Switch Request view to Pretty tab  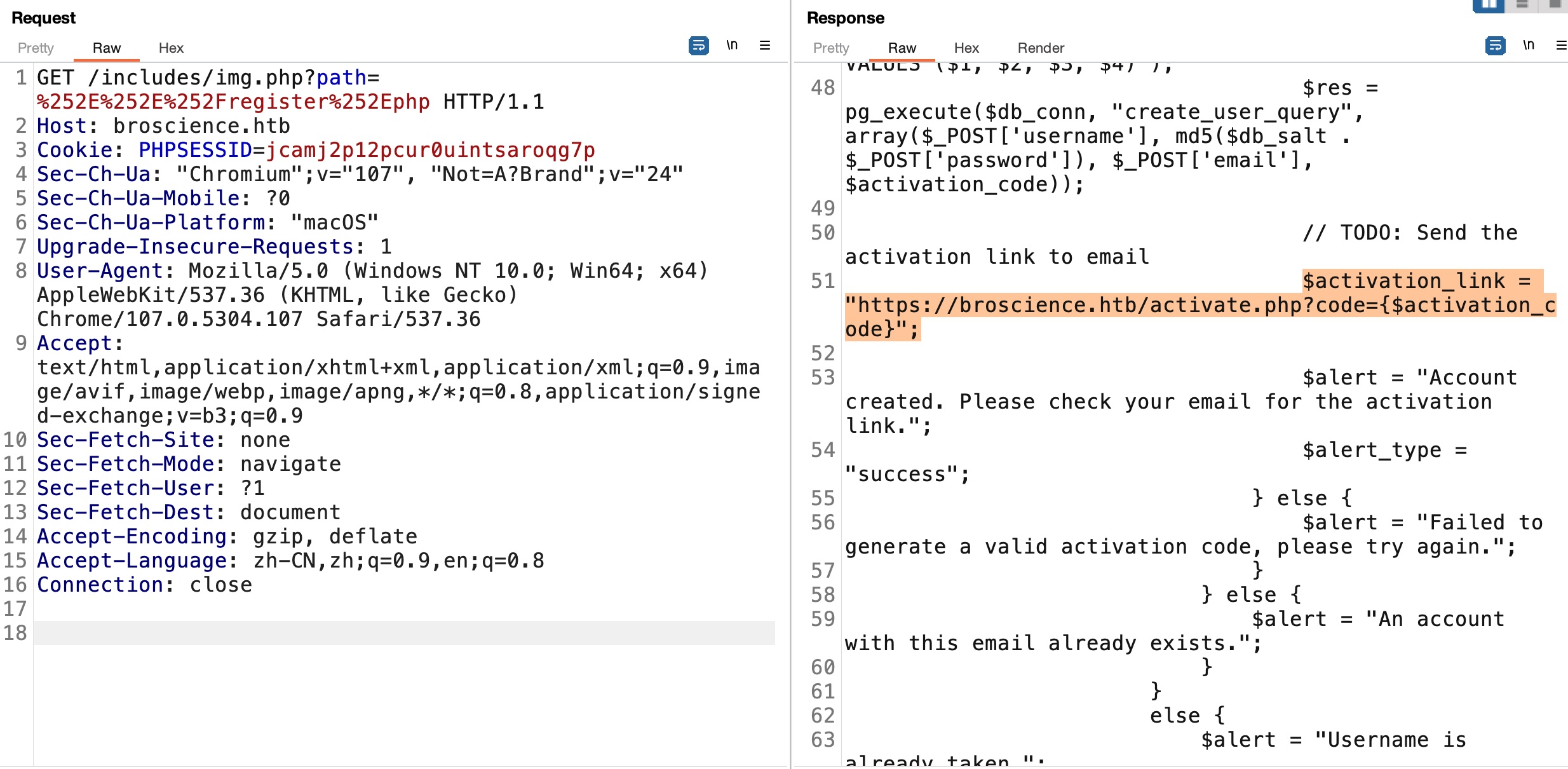[x=36, y=48]
